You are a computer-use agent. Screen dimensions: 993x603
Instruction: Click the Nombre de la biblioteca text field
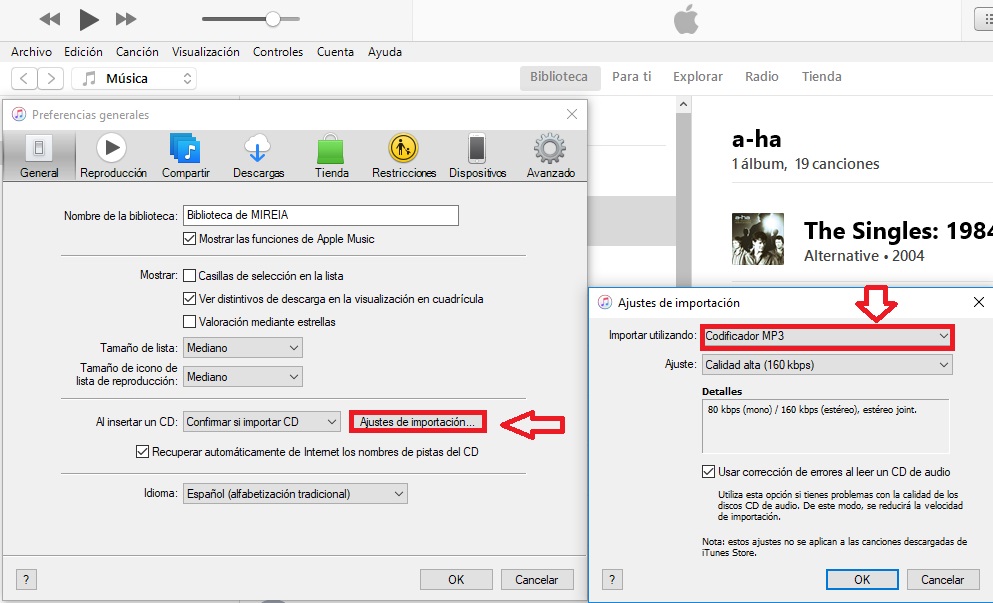click(321, 215)
